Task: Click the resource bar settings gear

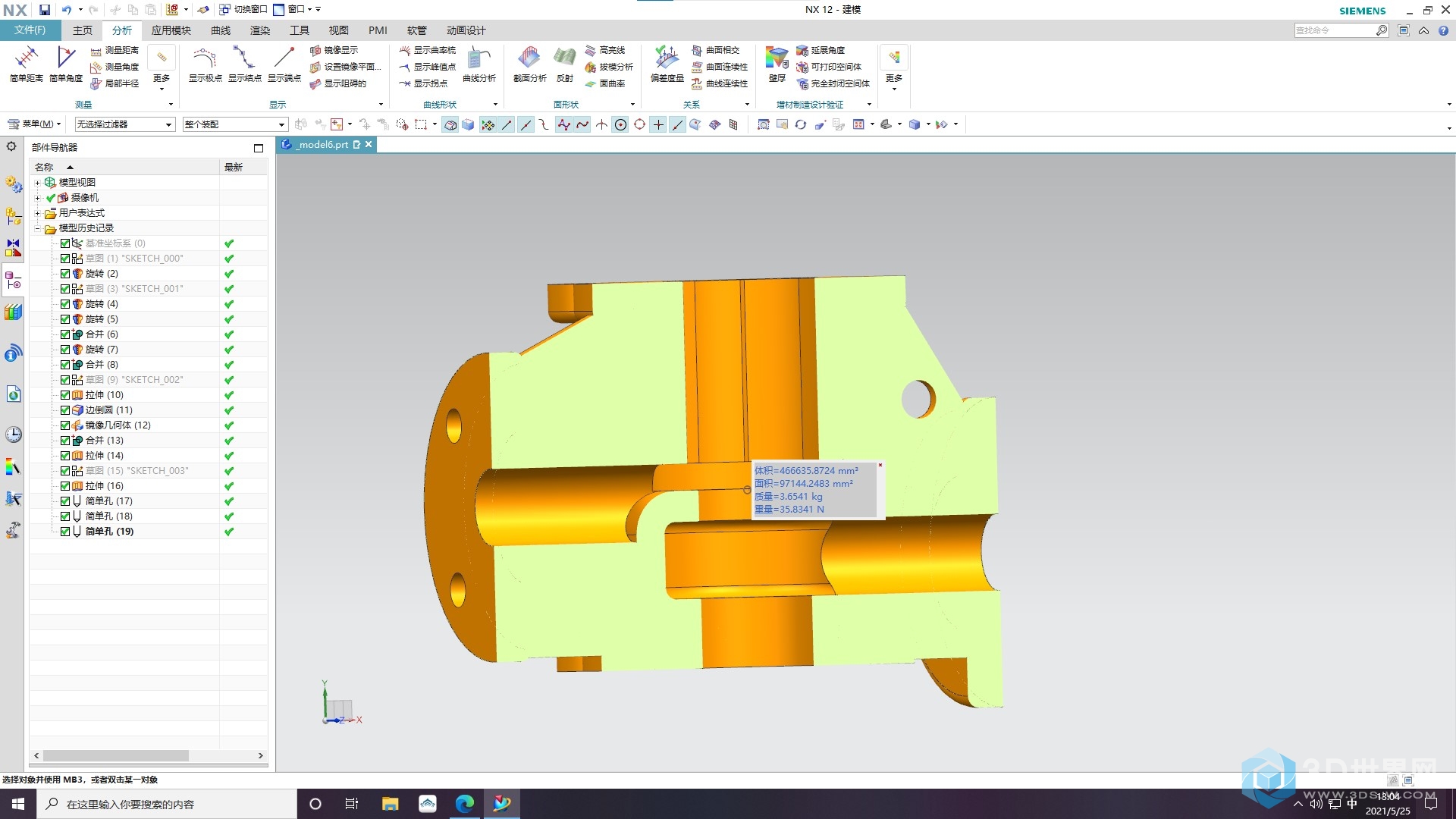Action: [11, 146]
